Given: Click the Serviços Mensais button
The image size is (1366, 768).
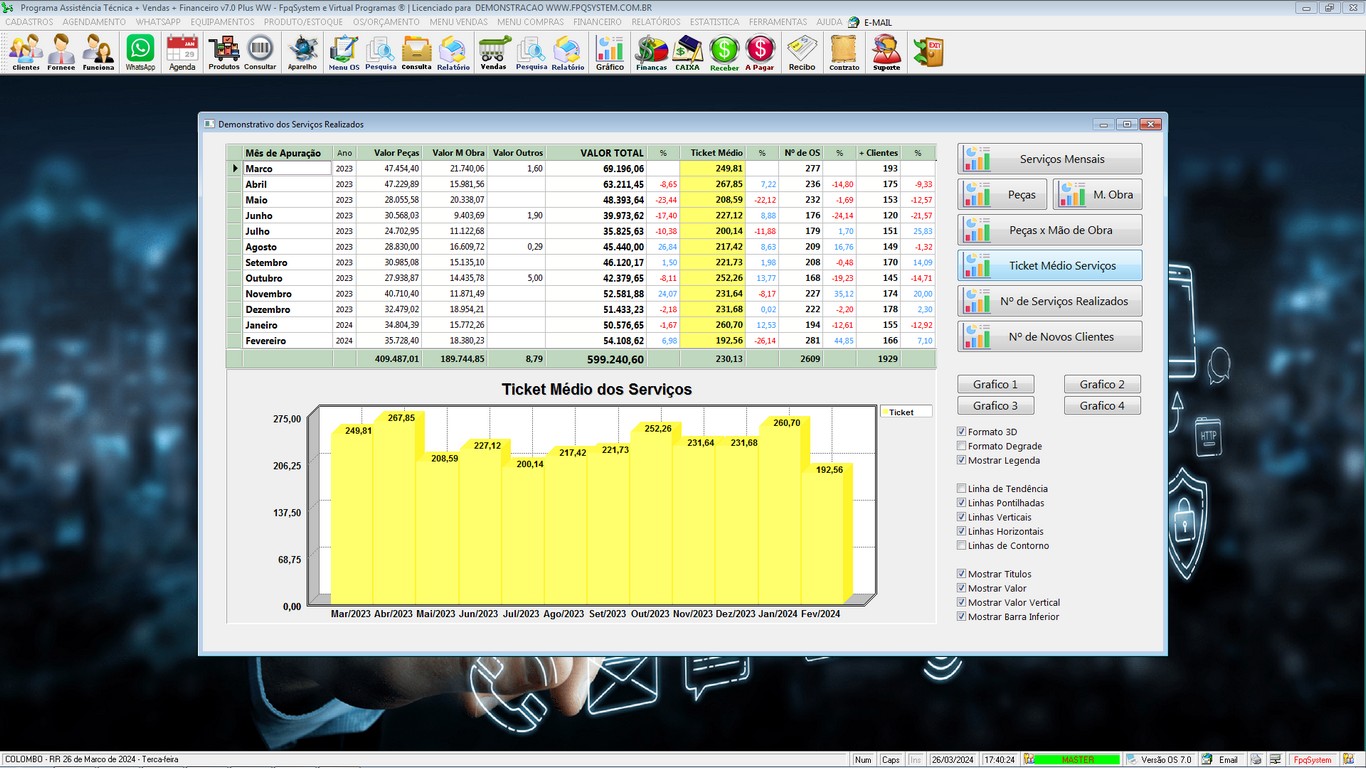Looking at the screenshot, I should [1050, 159].
